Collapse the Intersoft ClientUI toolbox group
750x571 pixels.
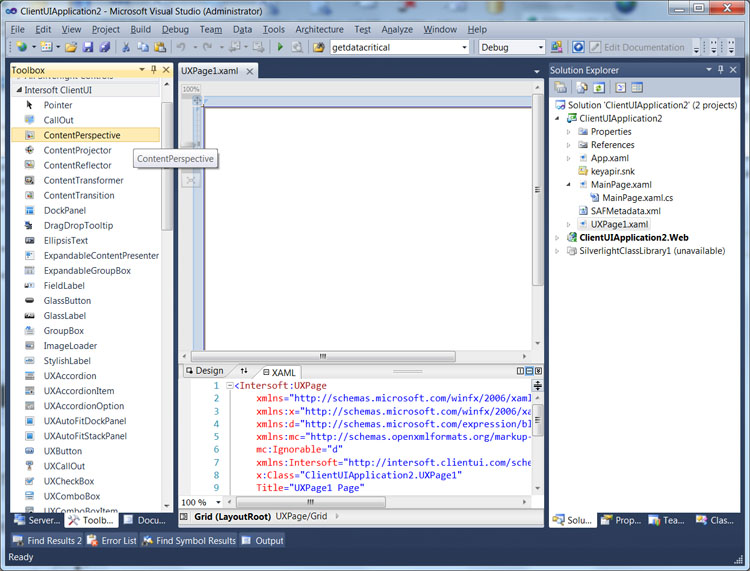pos(19,90)
